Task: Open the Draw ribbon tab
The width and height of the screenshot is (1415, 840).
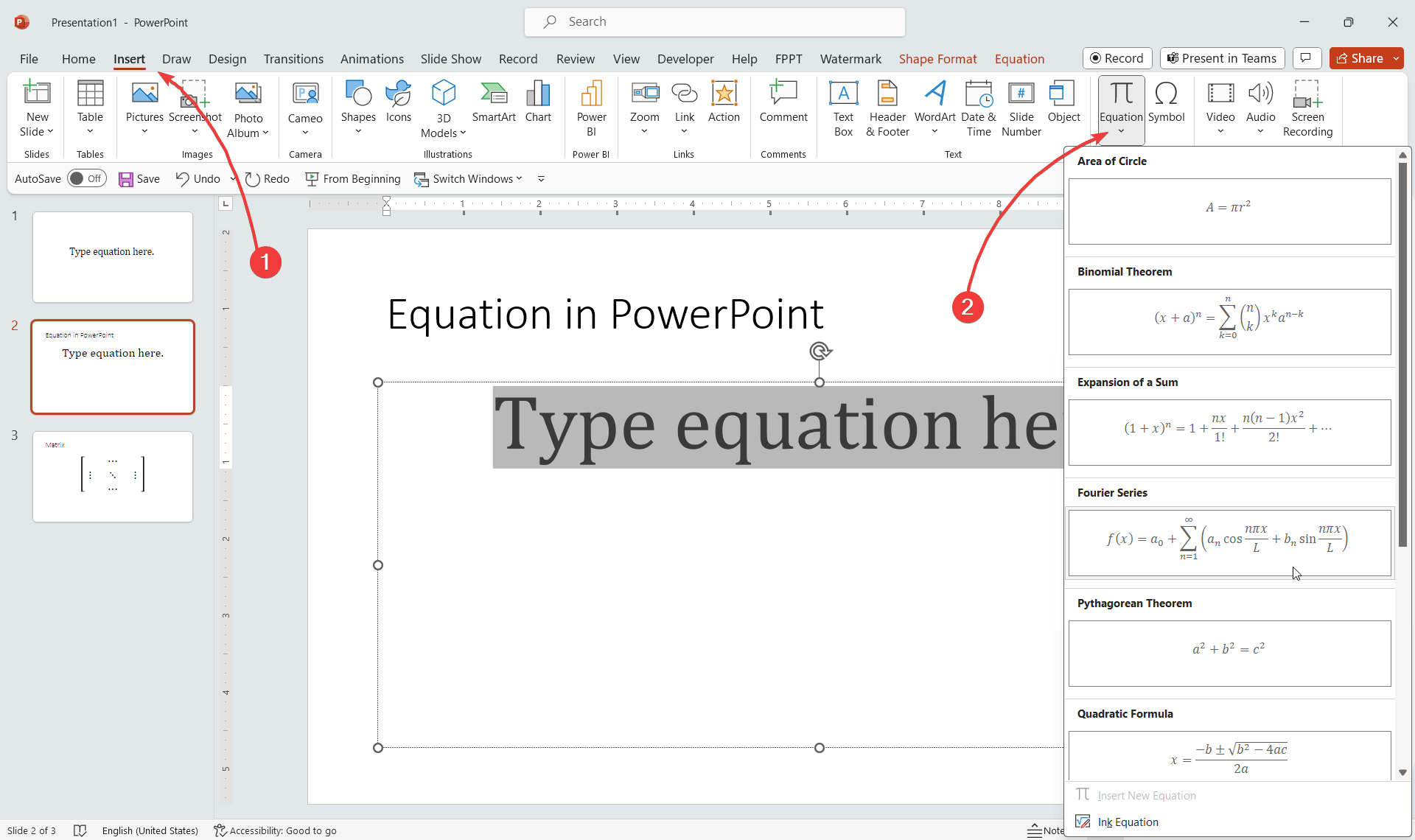Action: click(x=176, y=59)
